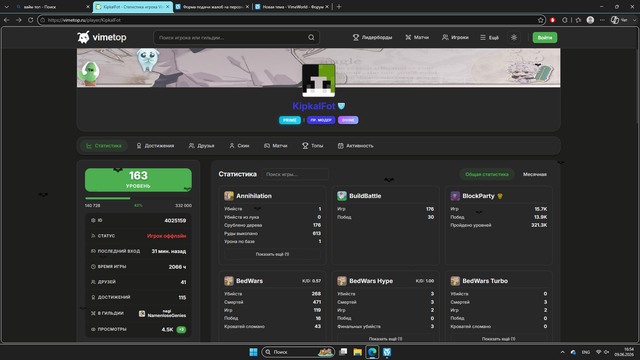
Task: Reload the page with refresh icon
Action: pyautogui.click(x=31, y=20)
